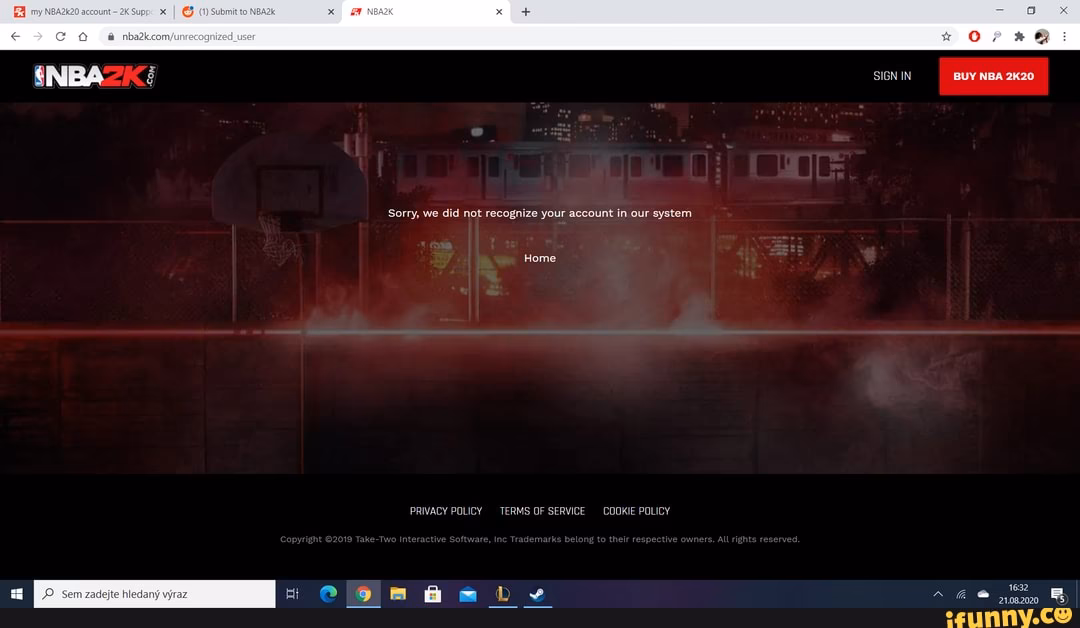Open the PRIVACY POLICY link
This screenshot has width=1080, height=628.
446,511
